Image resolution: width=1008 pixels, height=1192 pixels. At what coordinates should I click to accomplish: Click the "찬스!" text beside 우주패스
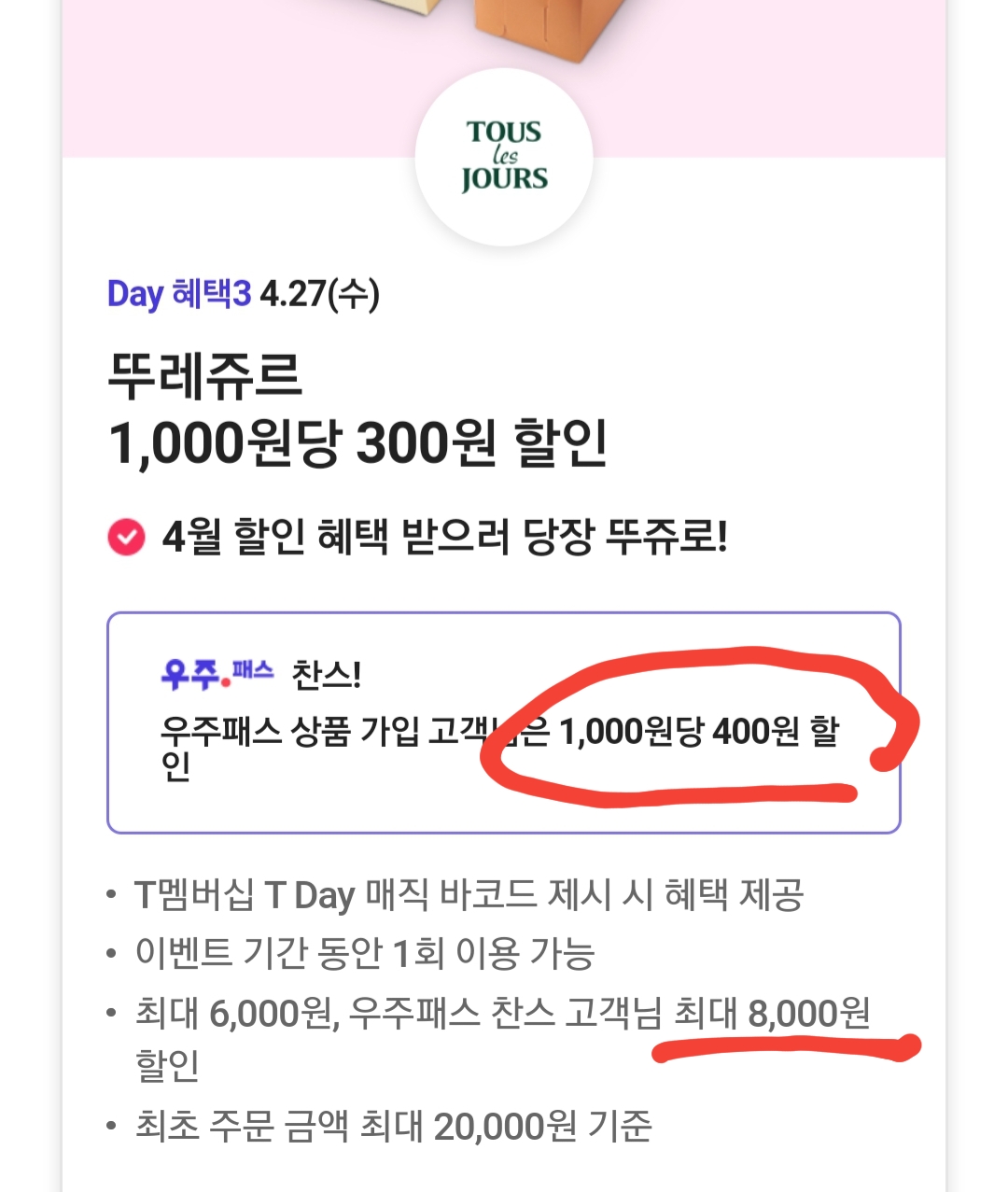pyautogui.click(x=327, y=674)
